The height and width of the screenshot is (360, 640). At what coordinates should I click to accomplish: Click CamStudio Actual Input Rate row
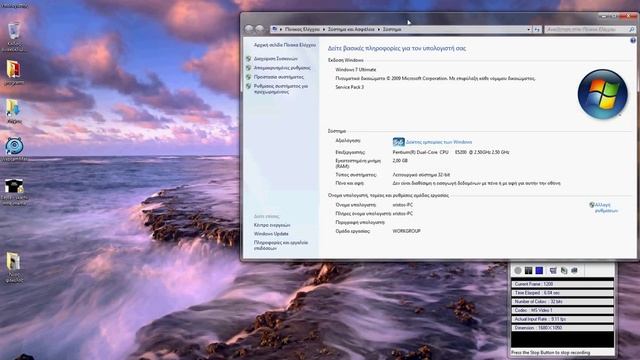tap(562, 319)
